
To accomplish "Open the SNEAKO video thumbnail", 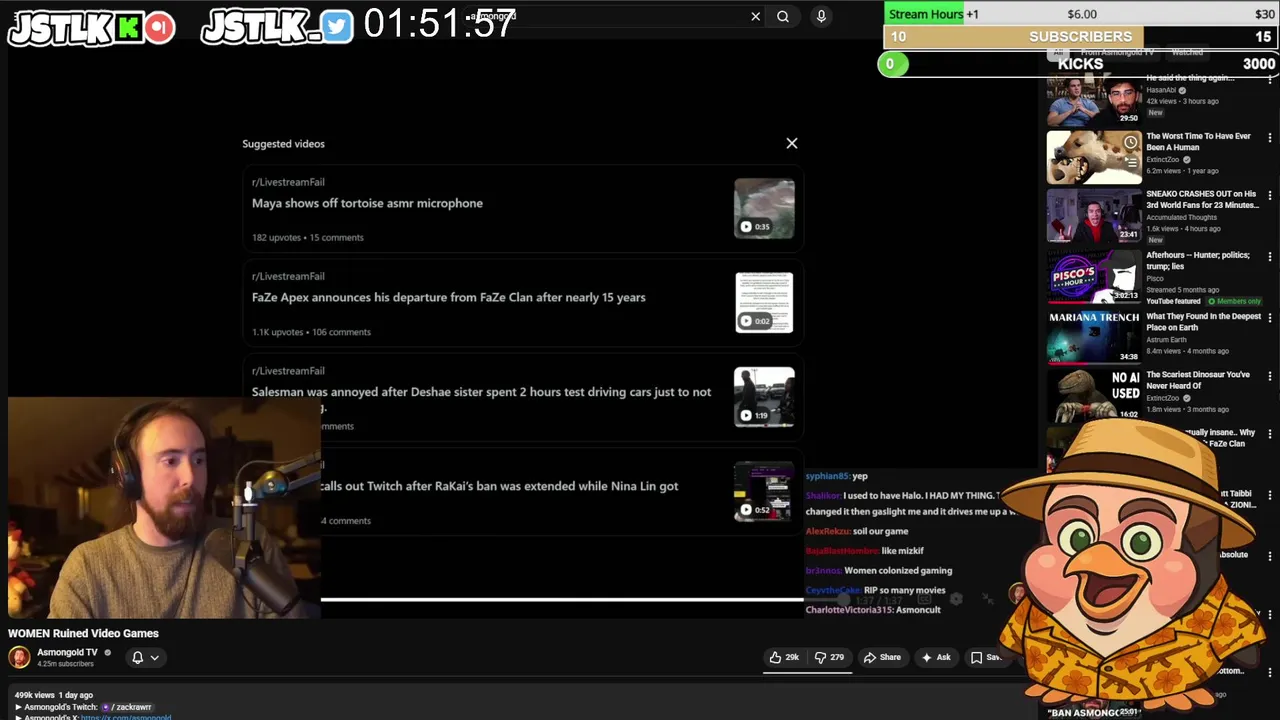I will [1094, 215].
